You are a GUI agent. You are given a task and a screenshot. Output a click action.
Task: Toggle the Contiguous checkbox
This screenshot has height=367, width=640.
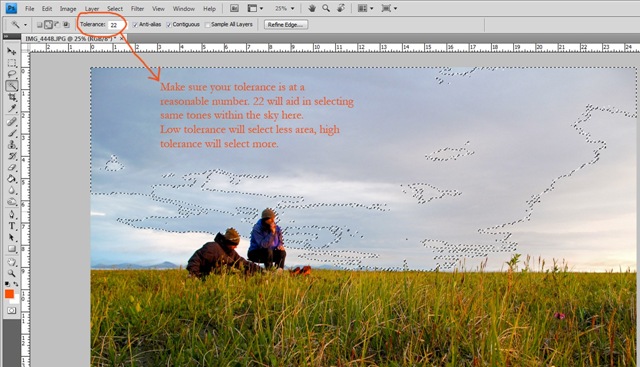(169, 25)
